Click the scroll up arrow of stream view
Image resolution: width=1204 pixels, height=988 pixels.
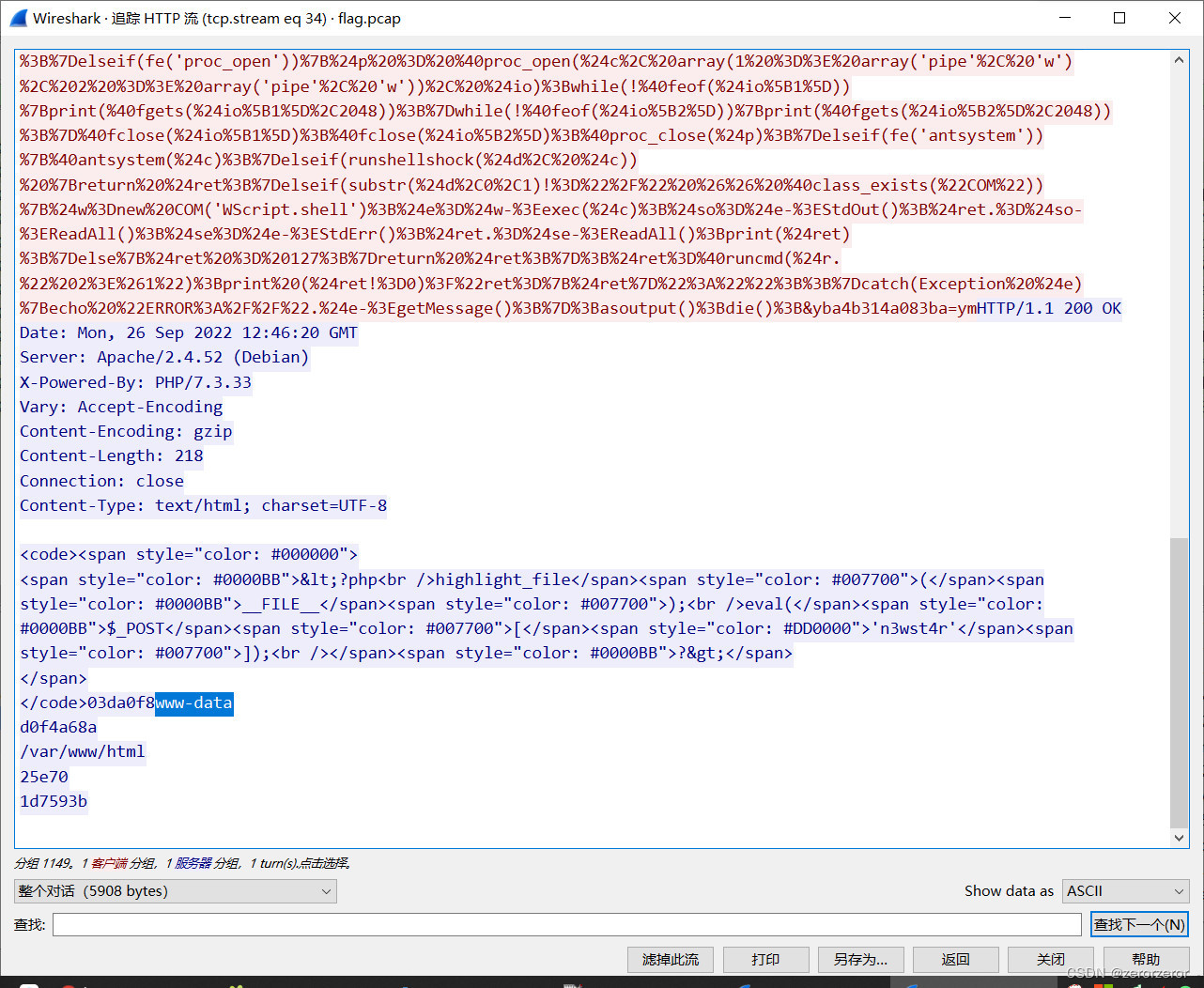coord(1179,60)
